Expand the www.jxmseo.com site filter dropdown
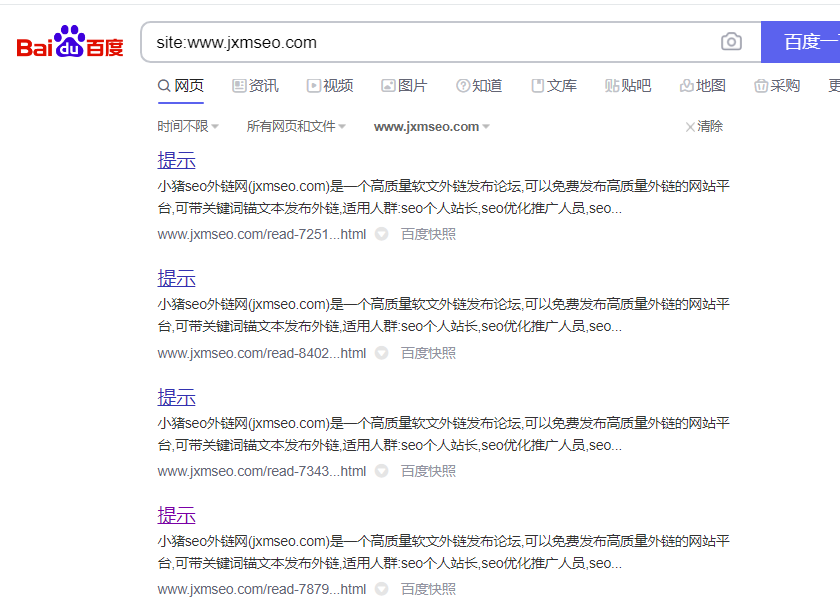 [432, 126]
